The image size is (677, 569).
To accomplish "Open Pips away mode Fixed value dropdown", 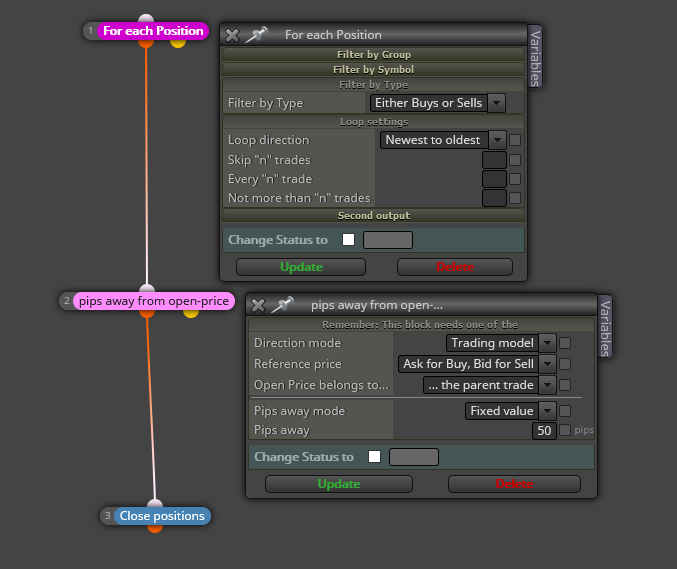I will (510, 411).
